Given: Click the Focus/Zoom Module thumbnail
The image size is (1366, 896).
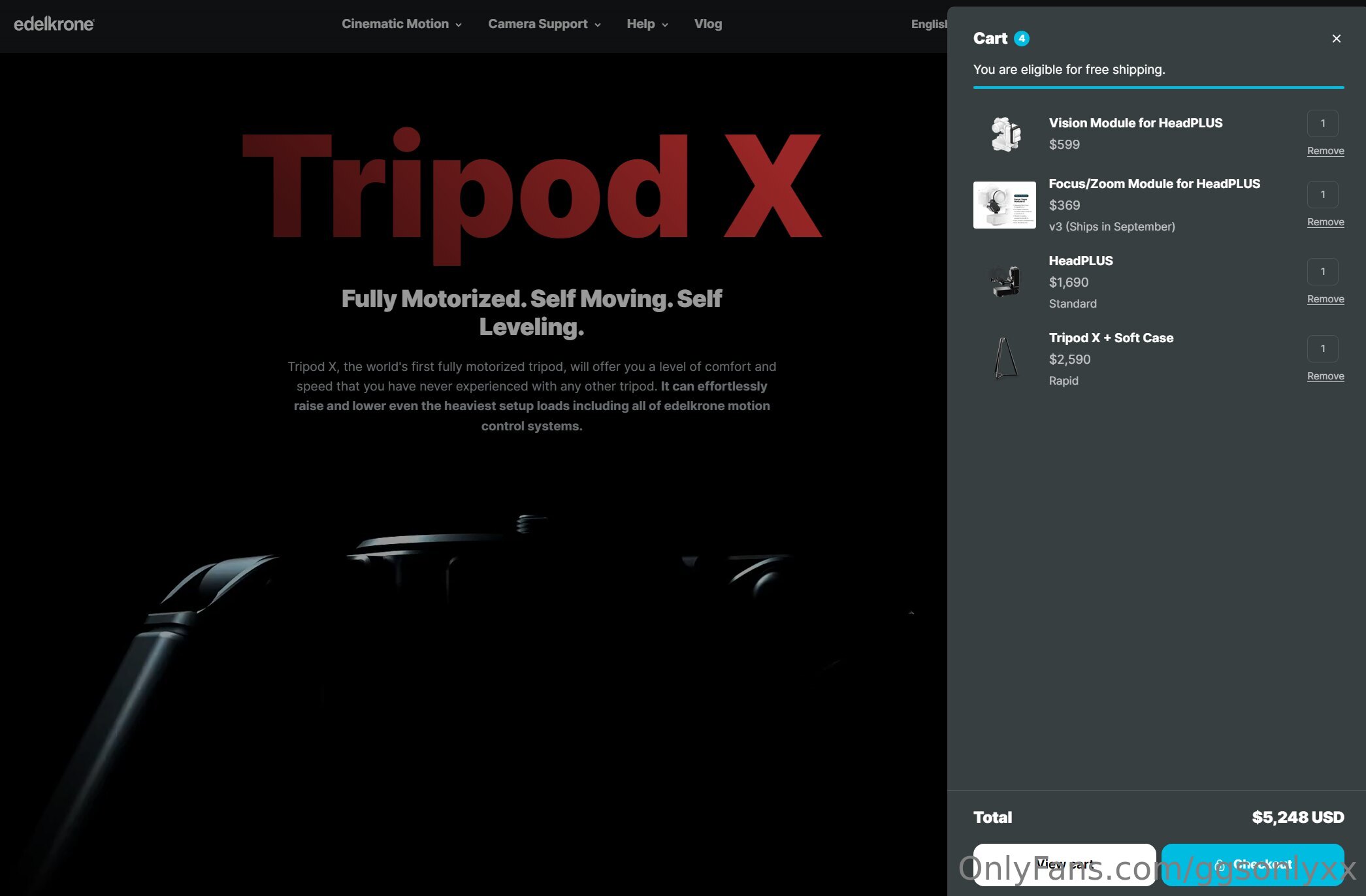Looking at the screenshot, I should (1005, 205).
